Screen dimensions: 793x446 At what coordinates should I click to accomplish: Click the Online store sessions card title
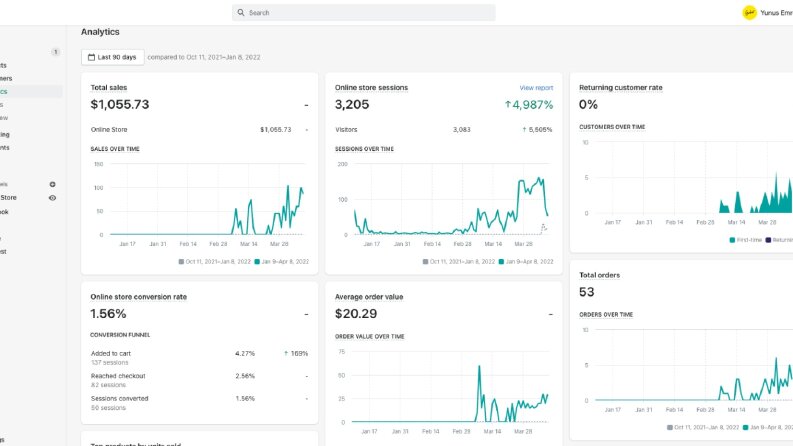tap(371, 87)
